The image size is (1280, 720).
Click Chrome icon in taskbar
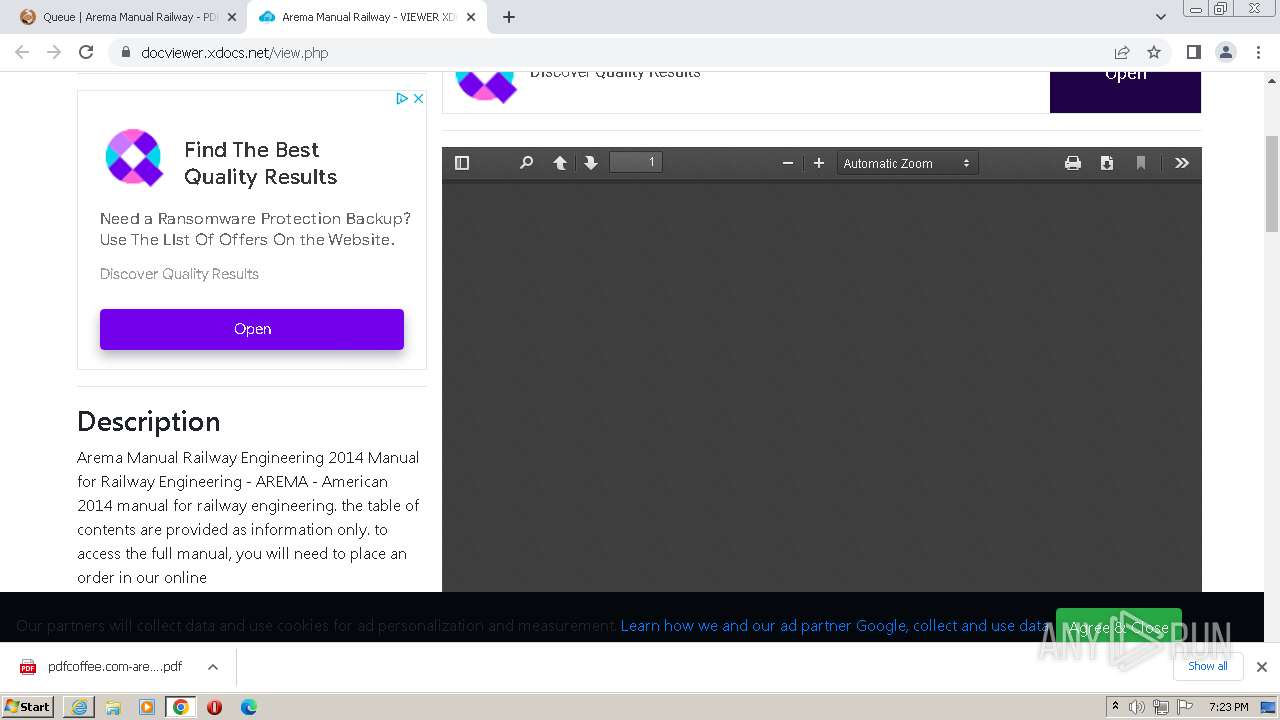tap(181, 707)
